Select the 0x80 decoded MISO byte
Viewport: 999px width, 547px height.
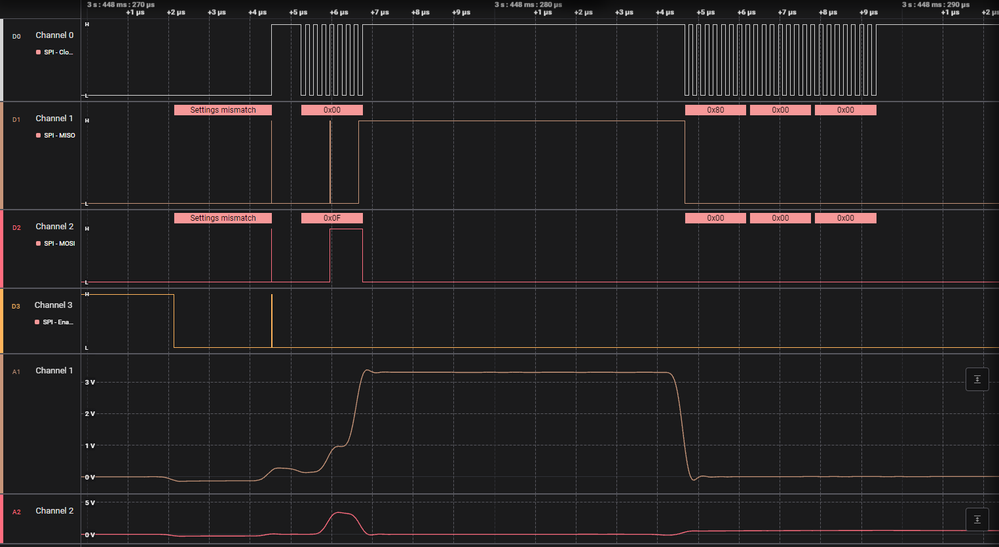(715, 110)
